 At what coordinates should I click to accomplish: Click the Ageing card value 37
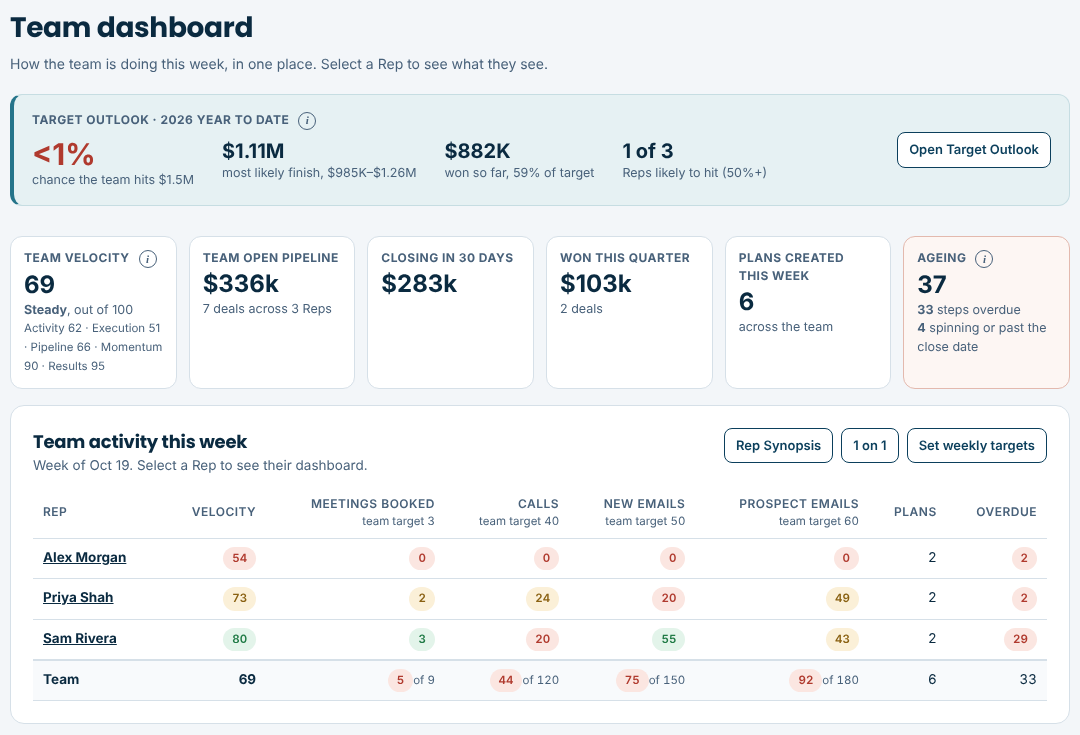tap(932, 284)
